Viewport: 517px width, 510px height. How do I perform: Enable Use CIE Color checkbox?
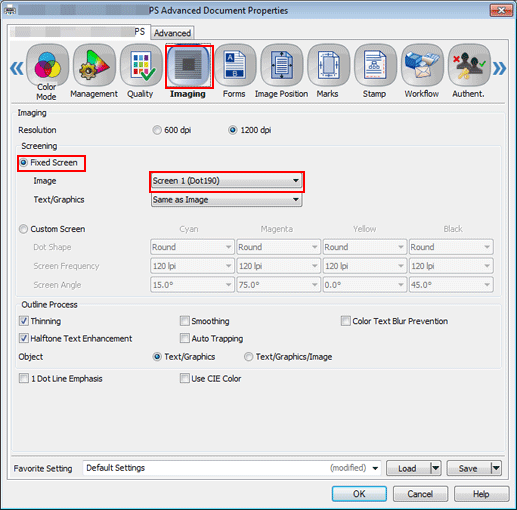pos(185,378)
